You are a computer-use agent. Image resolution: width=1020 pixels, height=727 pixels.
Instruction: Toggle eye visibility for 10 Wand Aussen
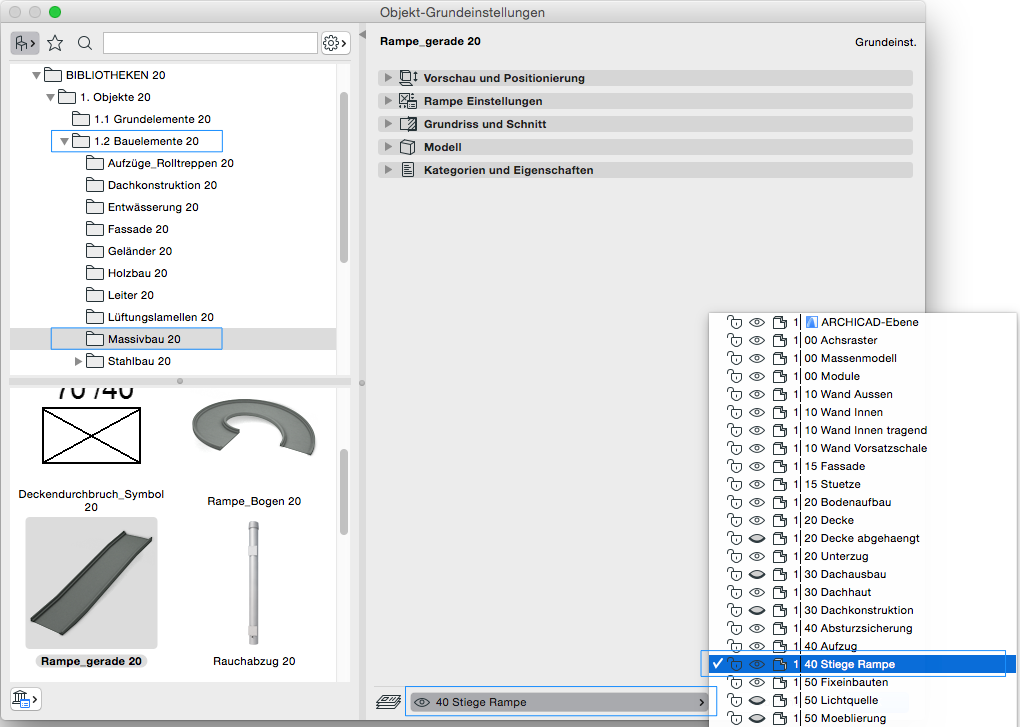pyautogui.click(x=757, y=395)
